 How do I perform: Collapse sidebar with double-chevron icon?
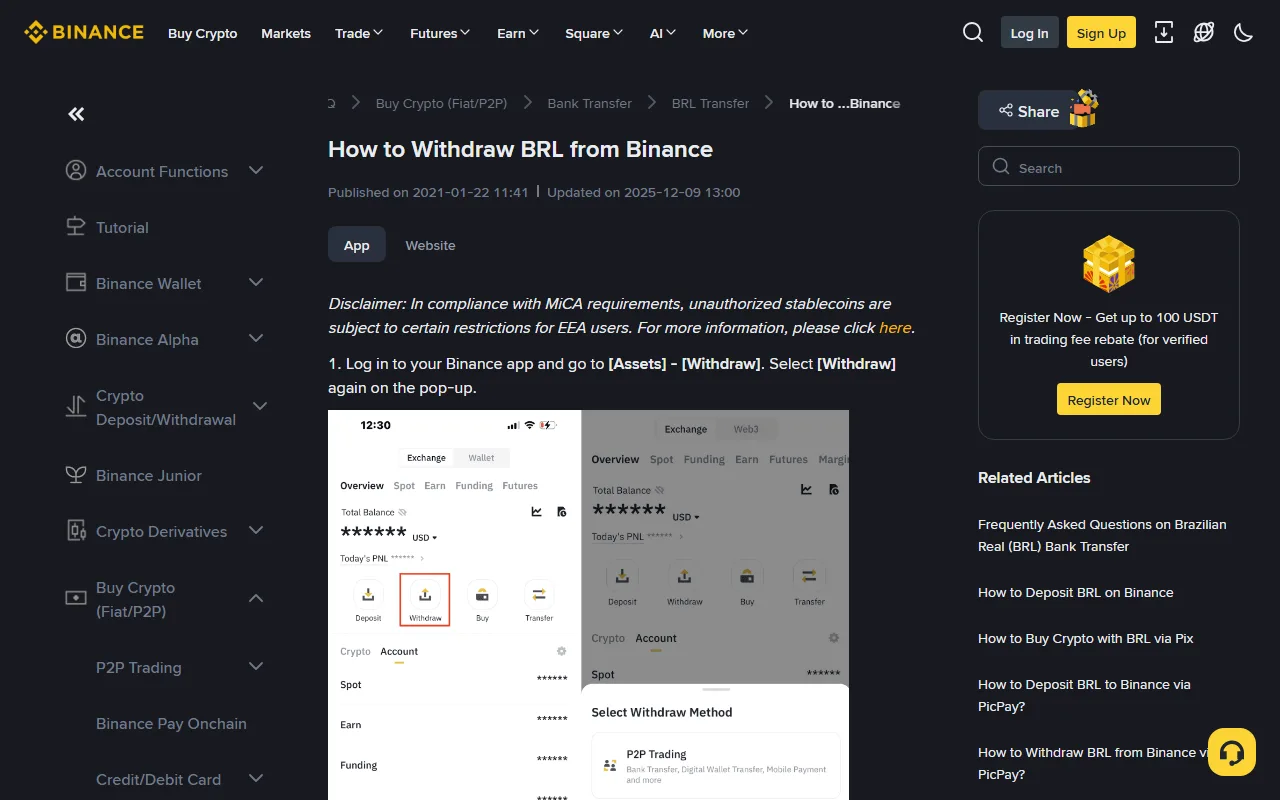point(76,114)
